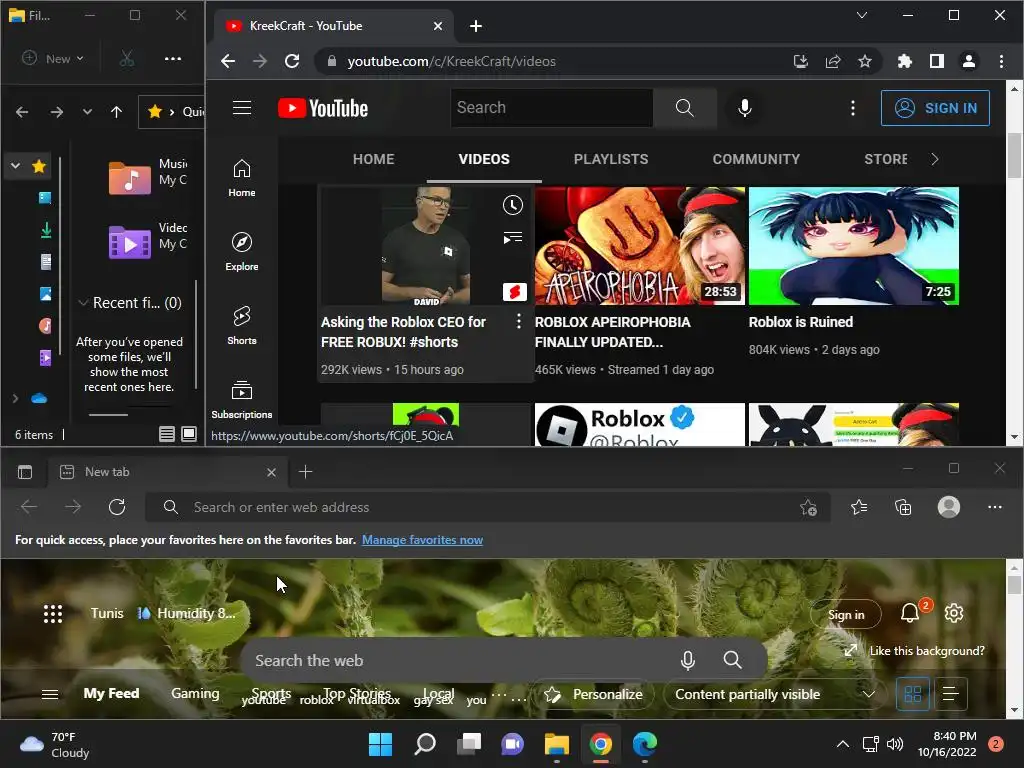Expand New dropdown in File Explorer

pos(54,59)
